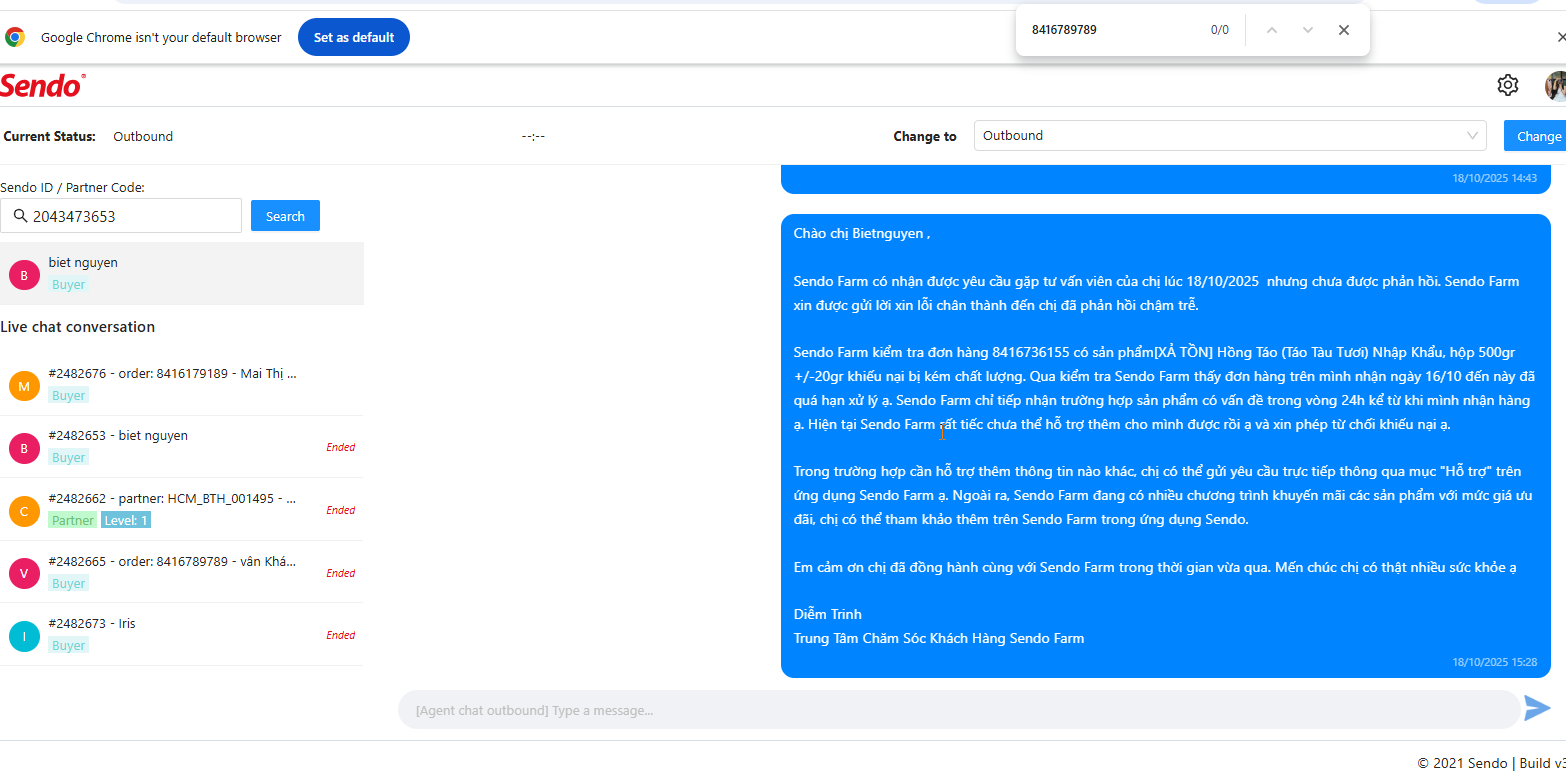
Task: Click the Sendo logo
Action: (x=42, y=86)
